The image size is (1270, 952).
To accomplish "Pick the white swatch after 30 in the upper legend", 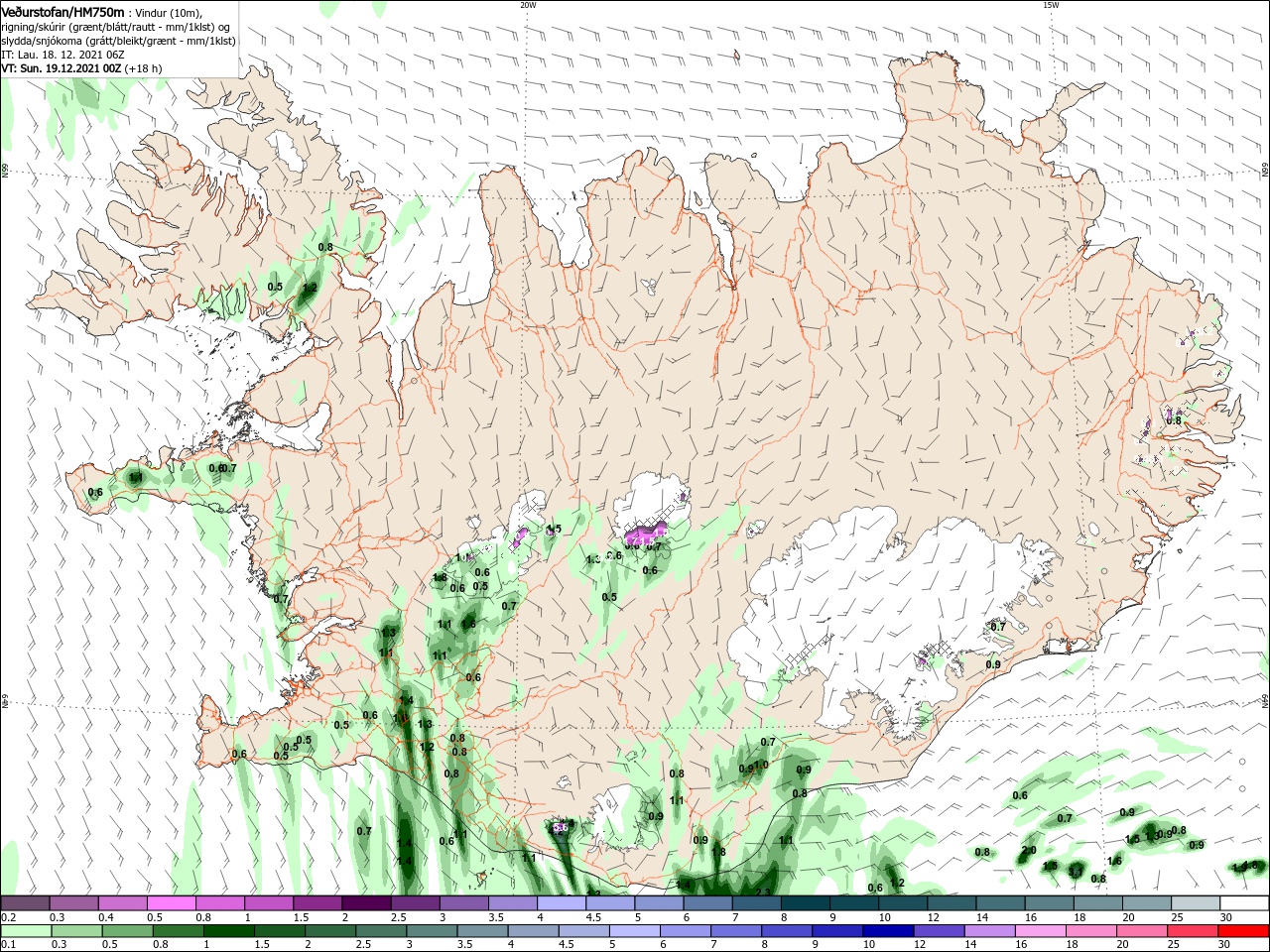I will pyautogui.click(x=1245, y=903).
